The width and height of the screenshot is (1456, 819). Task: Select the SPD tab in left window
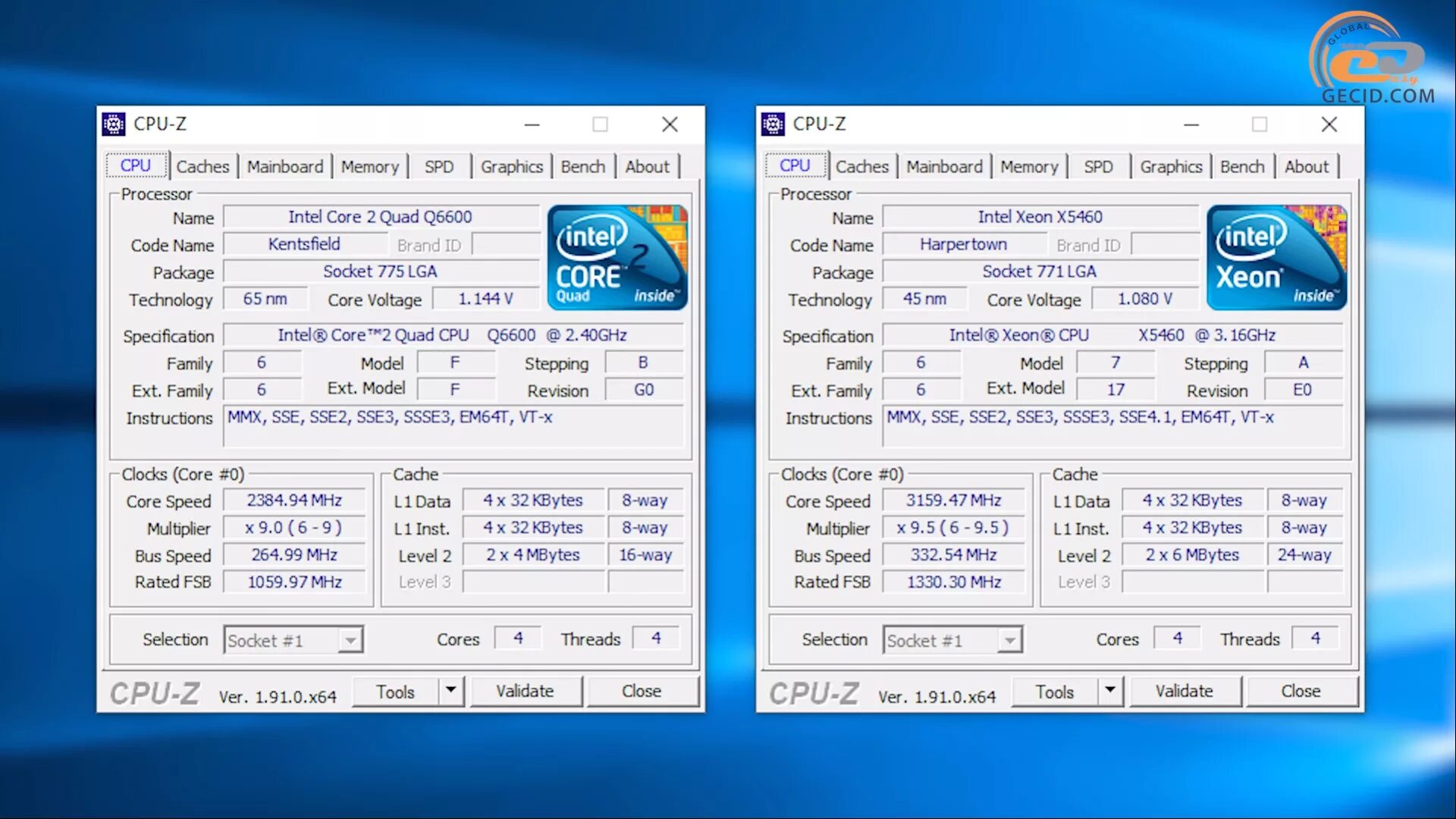tap(439, 167)
